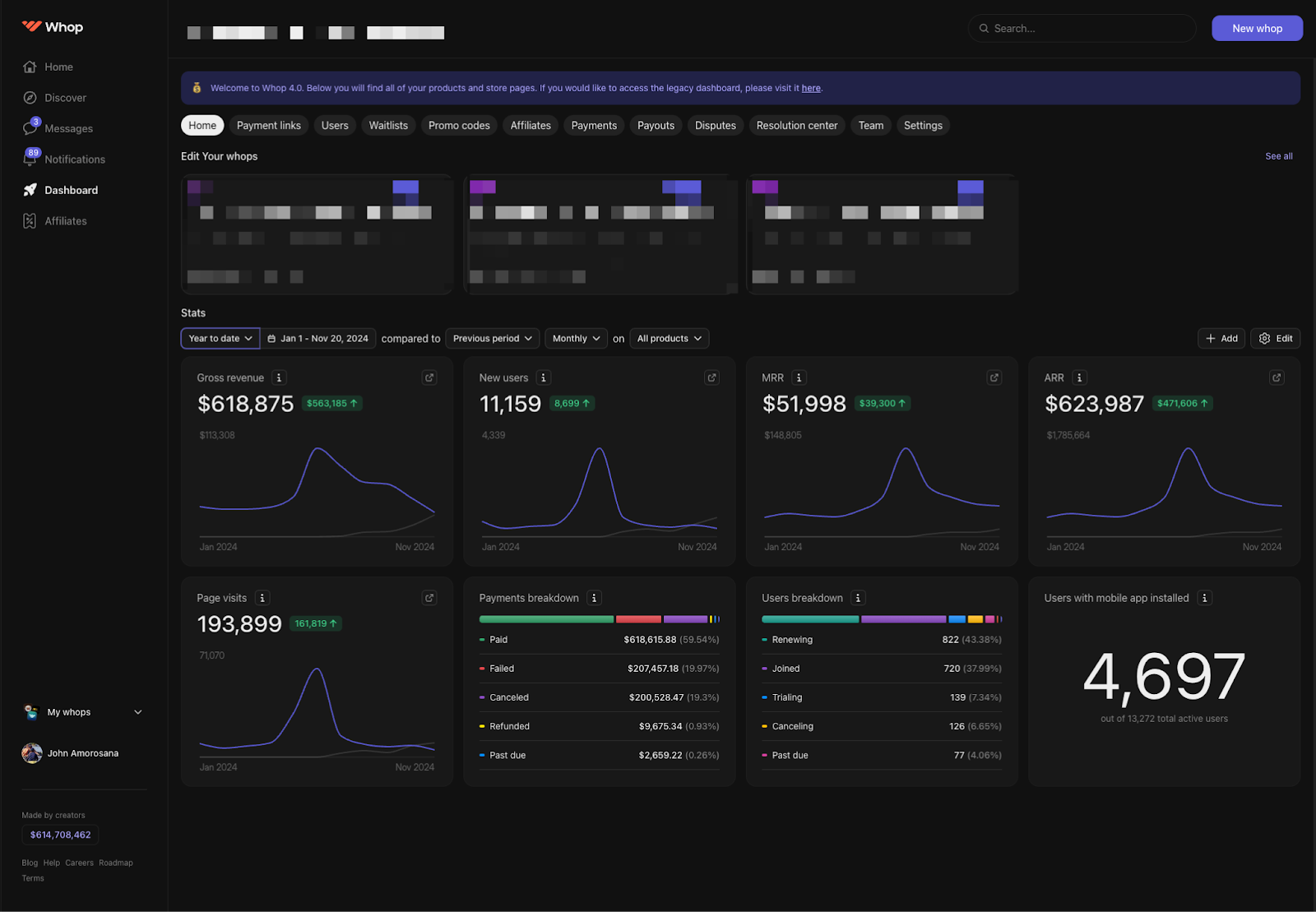This screenshot has height=912, width=1316.
Task: Switch to Promo codes tab
Action: point(459,125)
